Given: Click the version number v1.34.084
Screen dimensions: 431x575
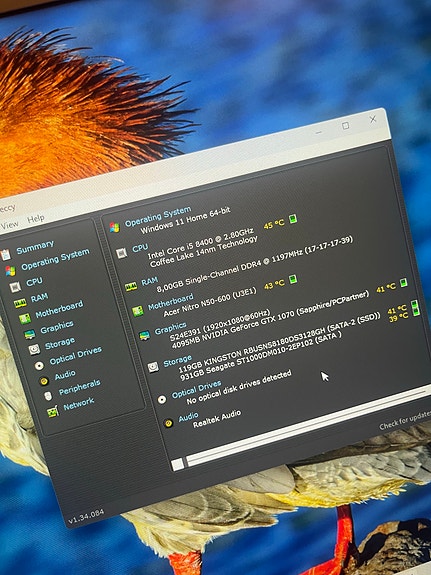Looking at the screenshot, I should coord(86,516).
